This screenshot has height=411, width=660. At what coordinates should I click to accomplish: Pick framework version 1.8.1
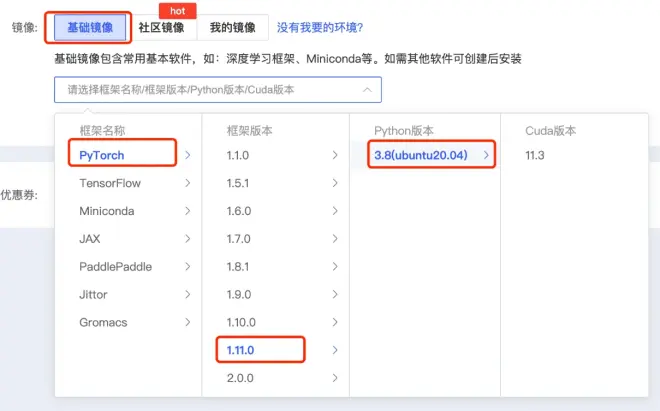238,267
